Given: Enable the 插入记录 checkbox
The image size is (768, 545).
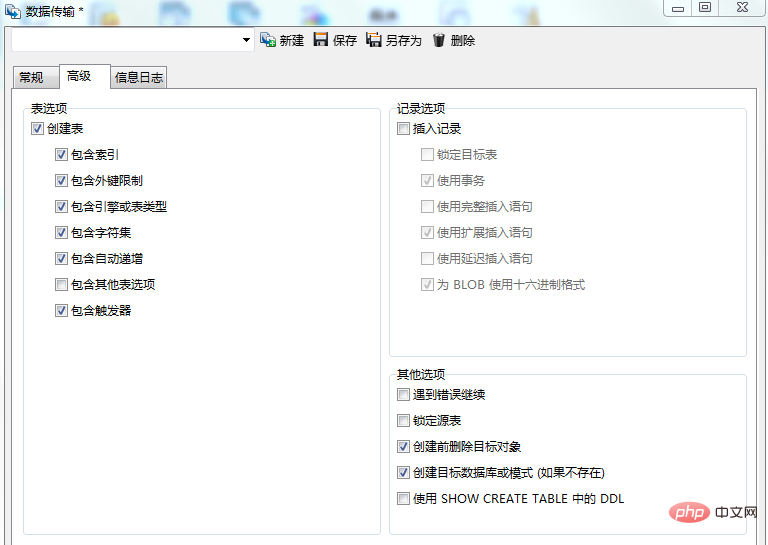Looking at the screenshot, I should [x=403, y=129].
